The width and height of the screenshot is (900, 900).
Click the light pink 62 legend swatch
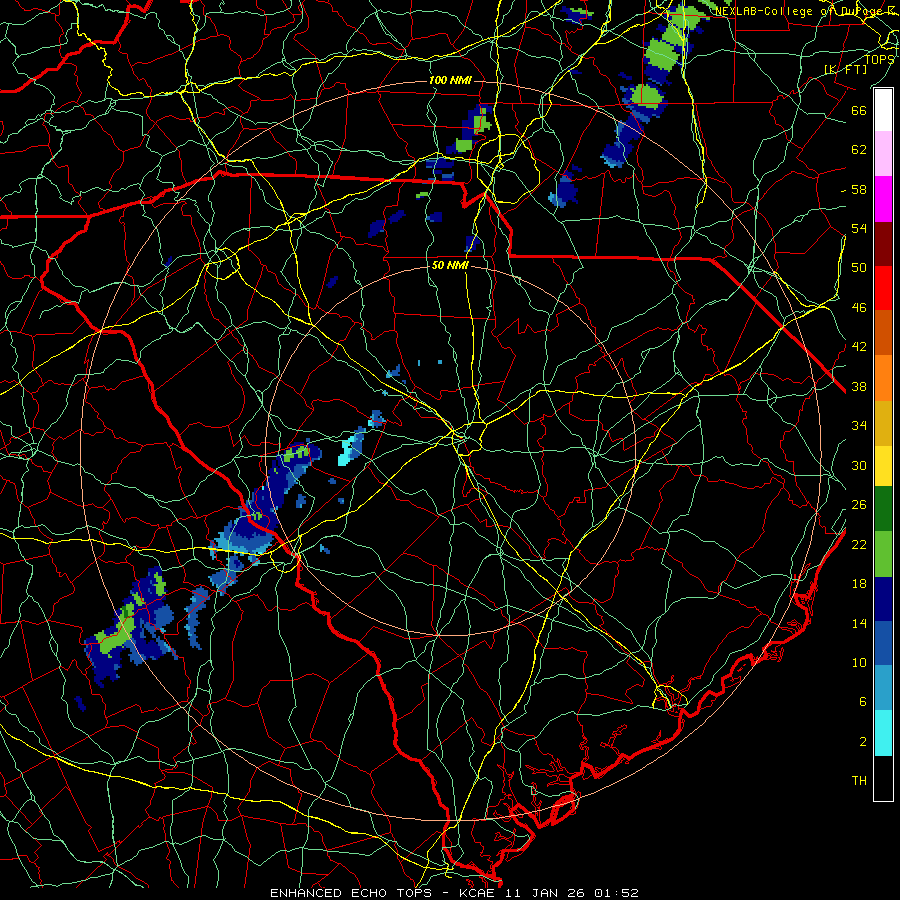pos(883,154)
